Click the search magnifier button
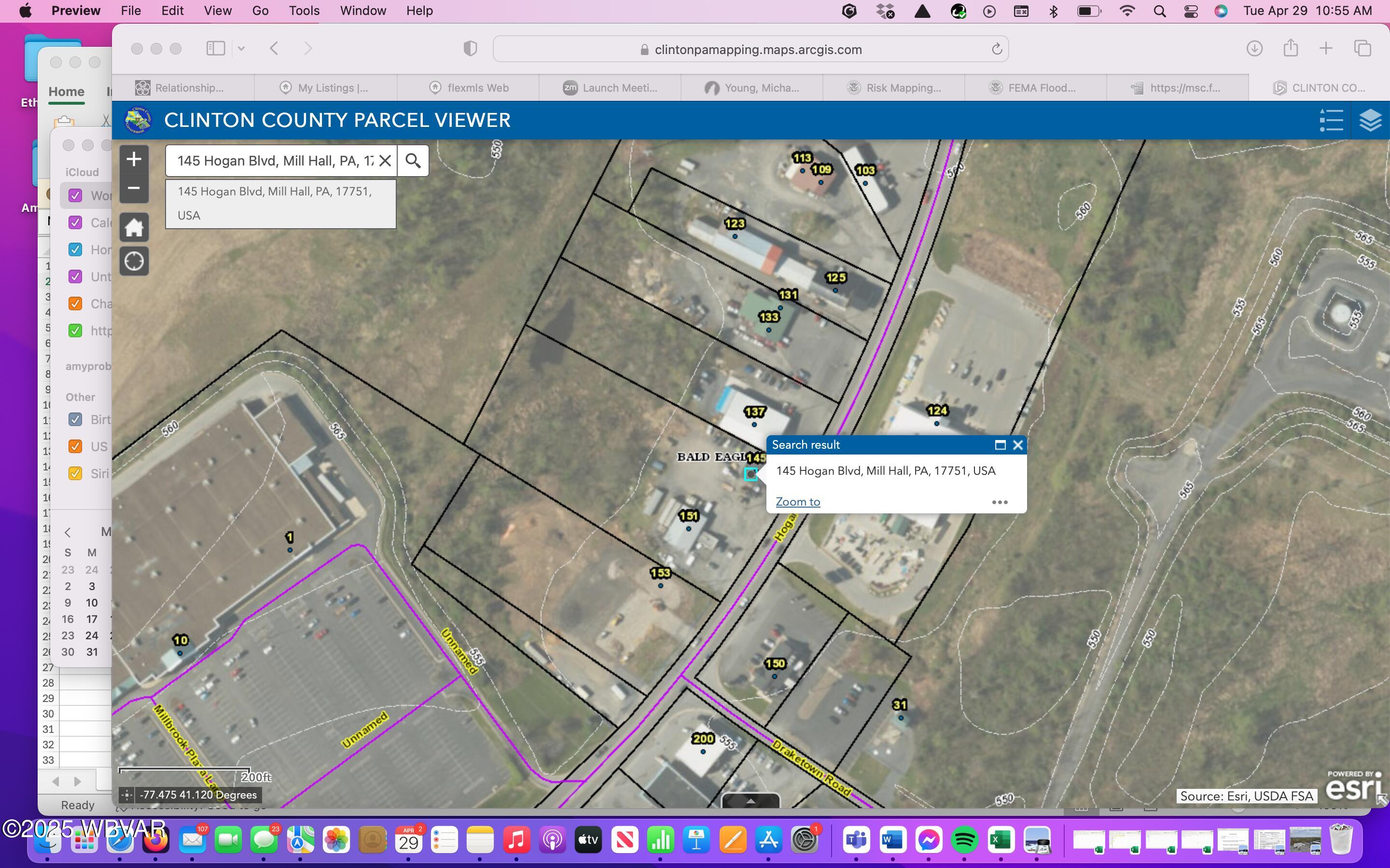The width and height of the screenshot is (1390, 868). point(413,161)
